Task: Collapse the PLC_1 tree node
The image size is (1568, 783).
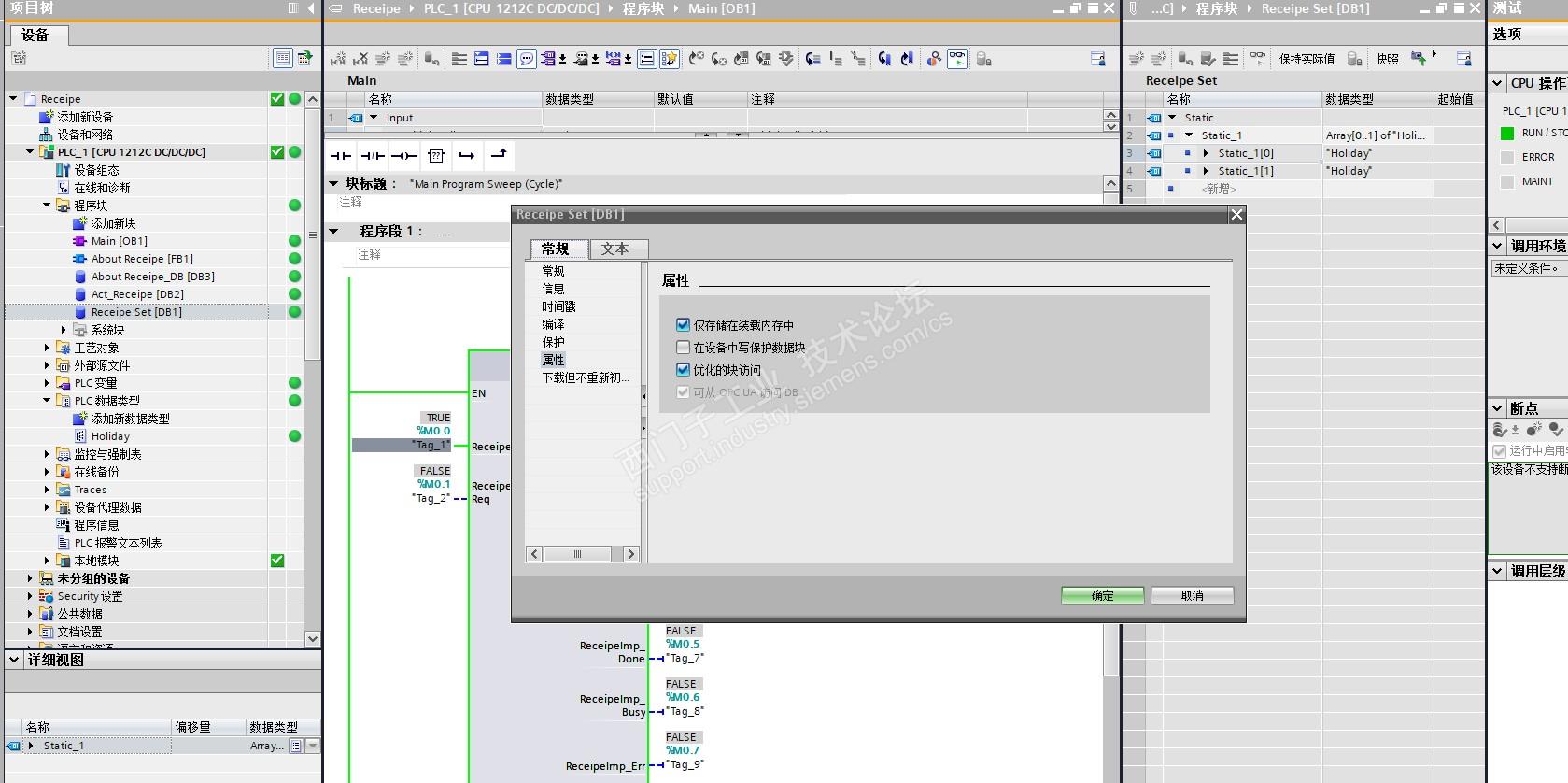Action: 30,151
